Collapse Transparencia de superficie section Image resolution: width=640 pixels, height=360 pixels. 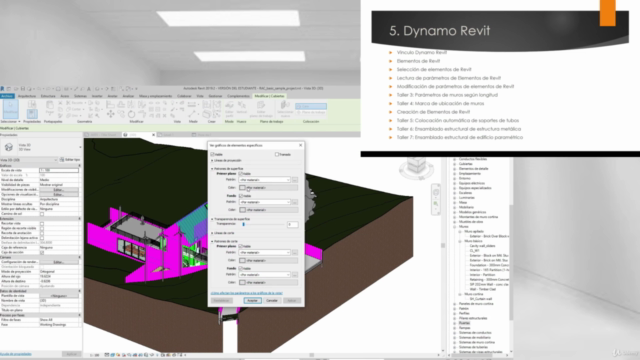[212, 219]
